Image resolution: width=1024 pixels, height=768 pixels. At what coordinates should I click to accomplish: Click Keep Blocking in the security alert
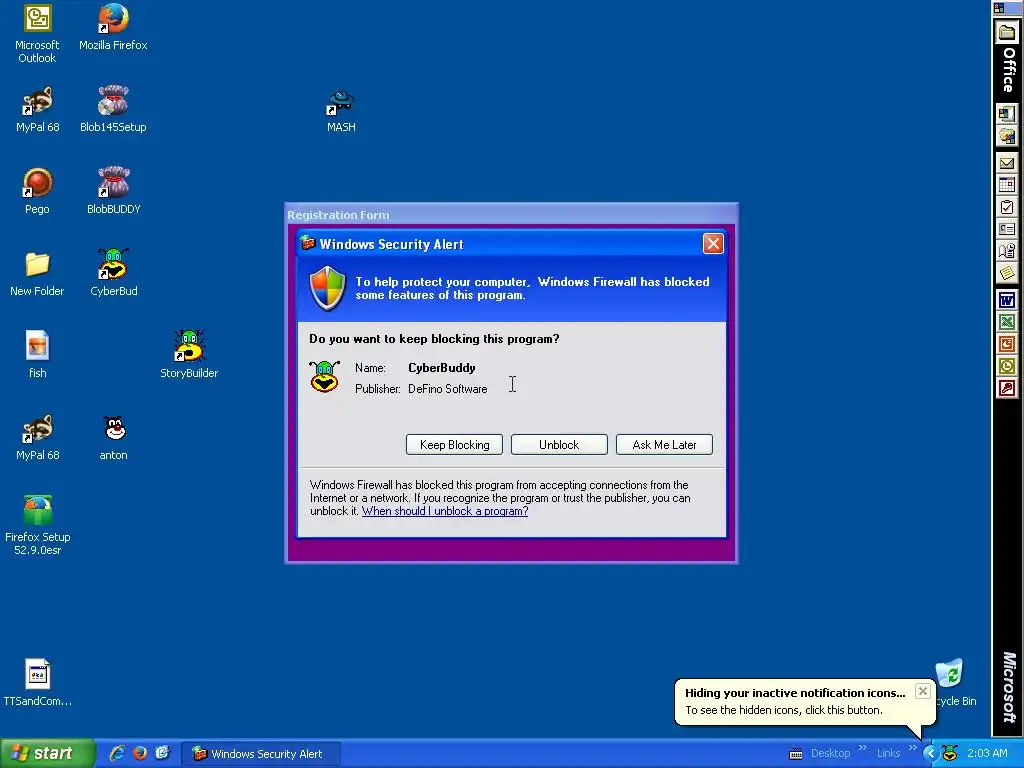click(454, 445)
